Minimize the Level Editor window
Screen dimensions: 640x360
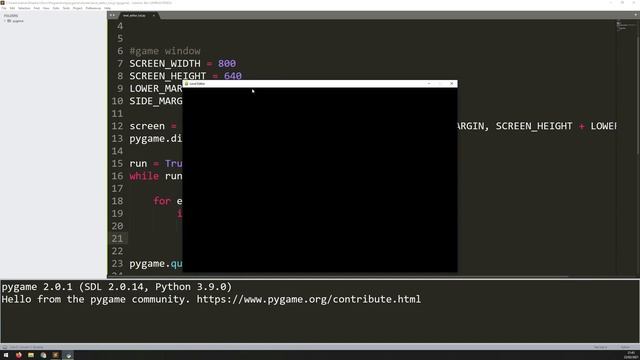[x=429, y=84]
